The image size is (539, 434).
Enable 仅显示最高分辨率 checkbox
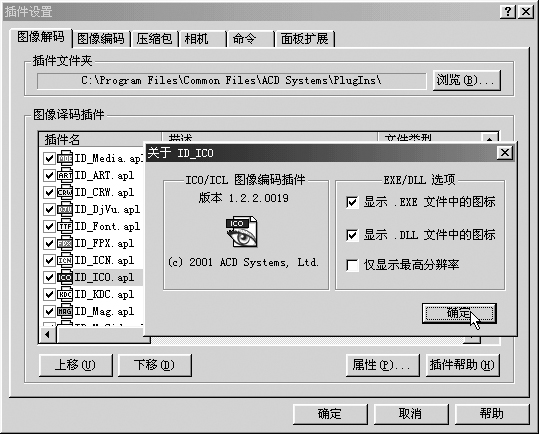tap(352, 265)
